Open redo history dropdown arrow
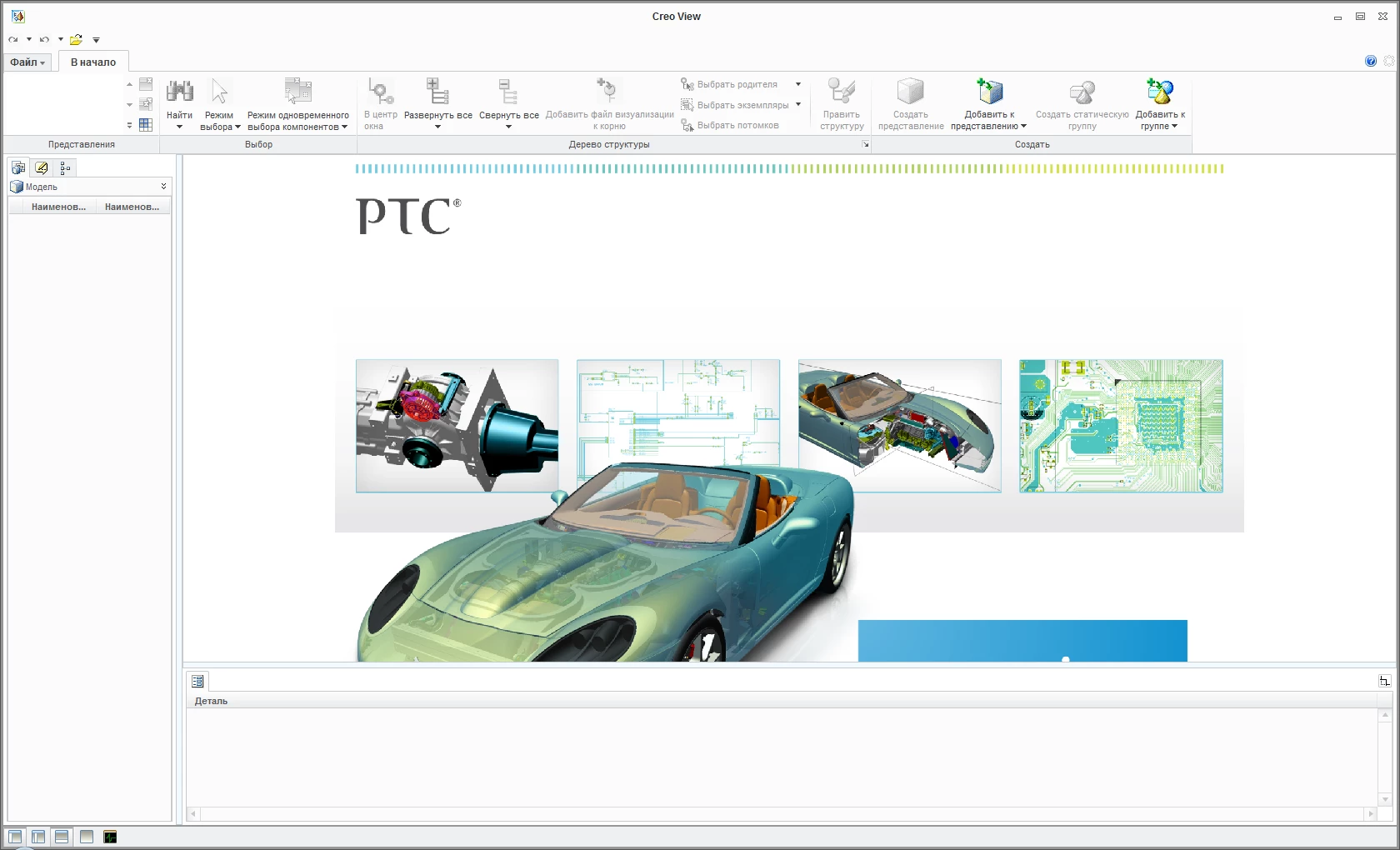 [28, 39]
